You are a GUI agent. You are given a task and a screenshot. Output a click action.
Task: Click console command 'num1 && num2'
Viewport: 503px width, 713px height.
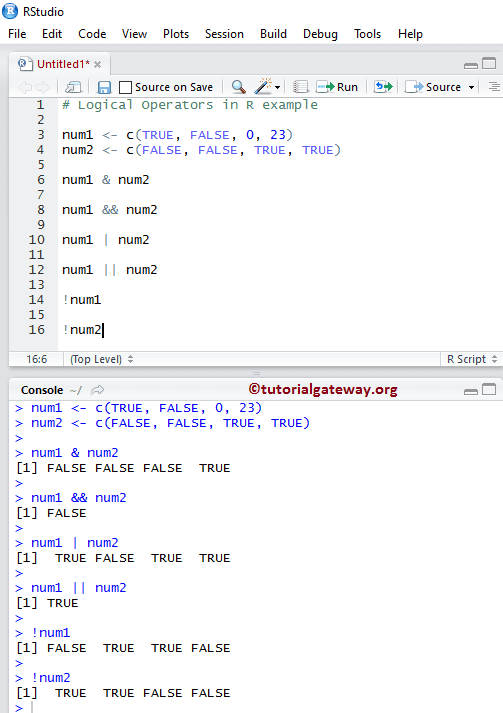[79, 498]
